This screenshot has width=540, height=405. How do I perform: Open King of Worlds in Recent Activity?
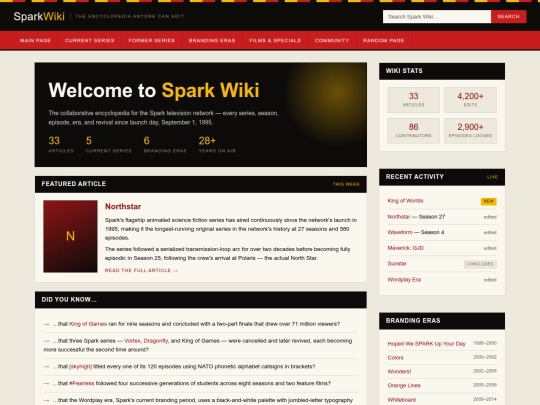(x=405, y=201)
